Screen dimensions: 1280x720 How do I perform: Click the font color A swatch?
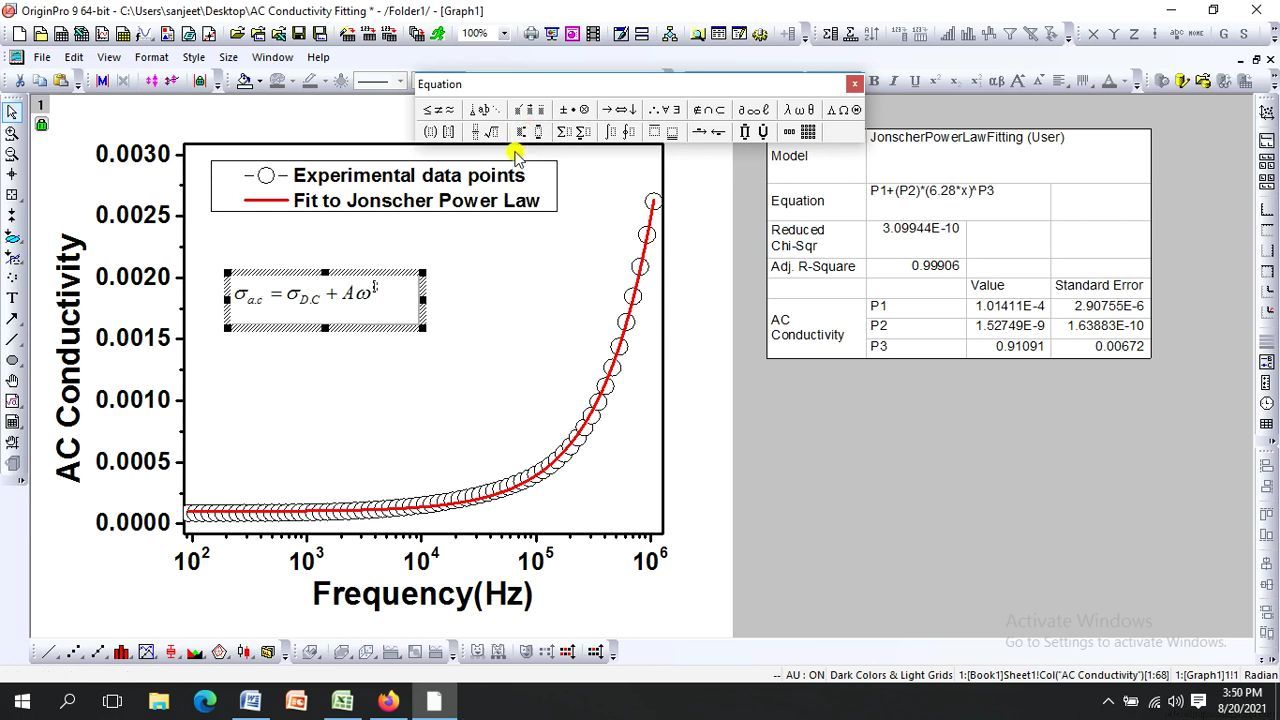click(1108, 81)
